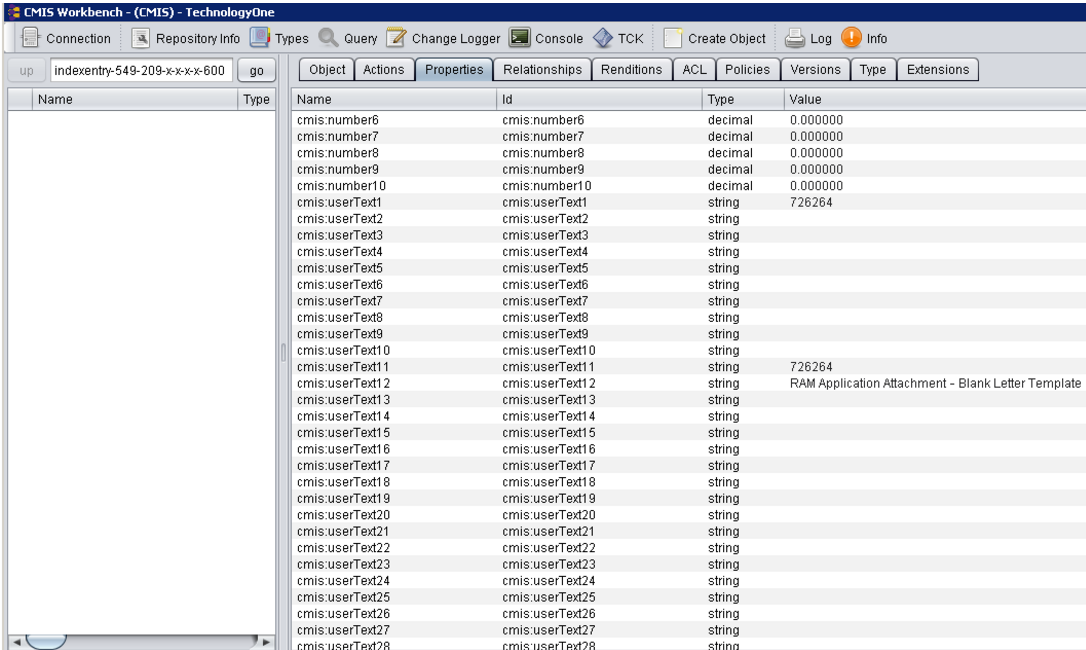Click the object path input field
The width and height of the screenshot is (1086, 650).
[x=141, y=70]
